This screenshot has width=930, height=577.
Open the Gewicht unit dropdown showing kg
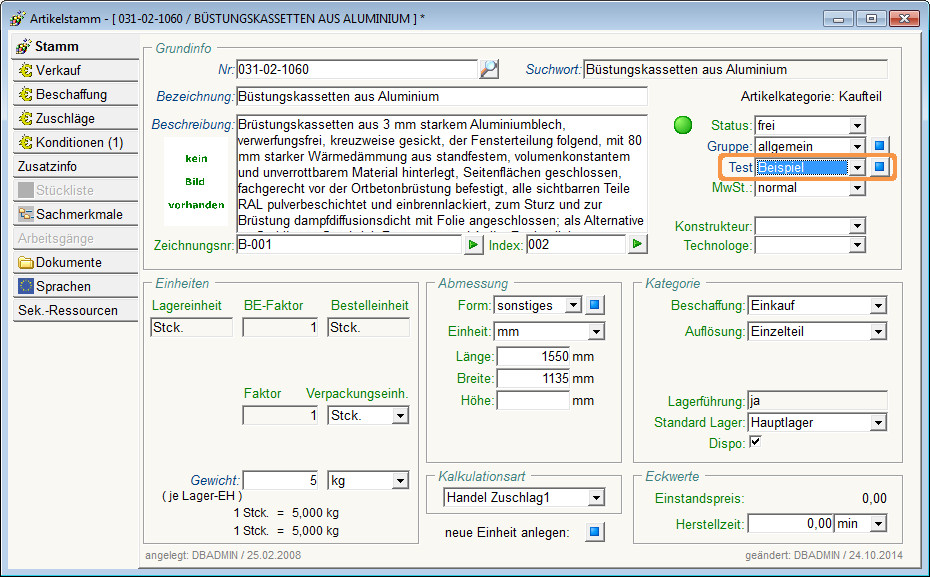tap(400, 480)
